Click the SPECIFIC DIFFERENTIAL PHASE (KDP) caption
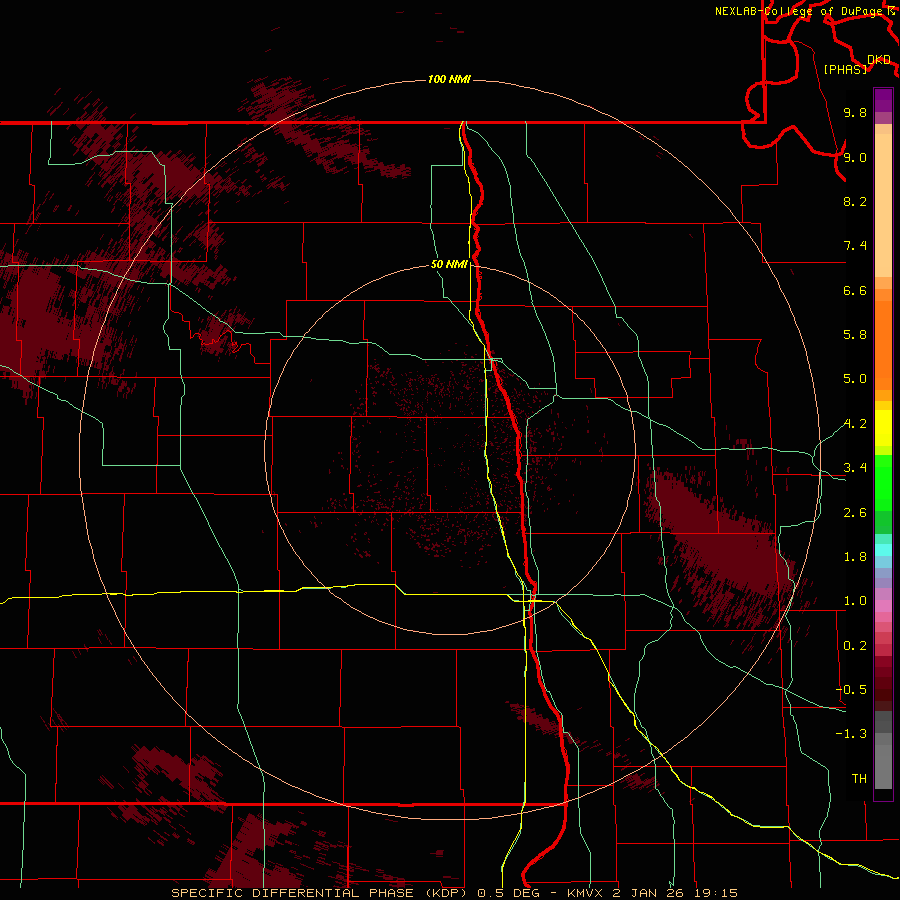Viewport: 900px width, 900px height. click(319, 893)
